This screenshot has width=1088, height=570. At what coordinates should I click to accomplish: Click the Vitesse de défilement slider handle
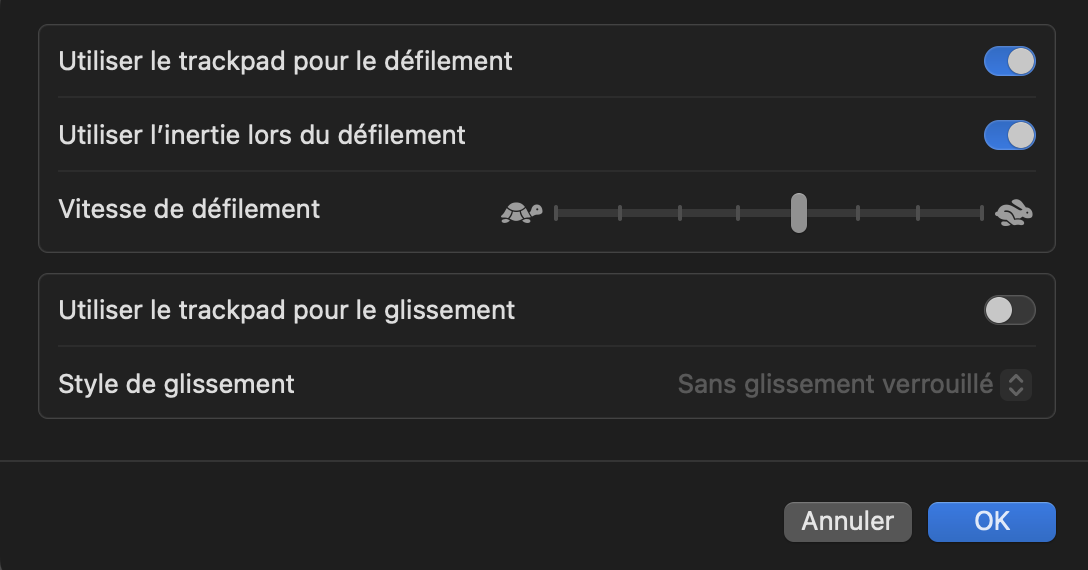click(x=798, y=212)
